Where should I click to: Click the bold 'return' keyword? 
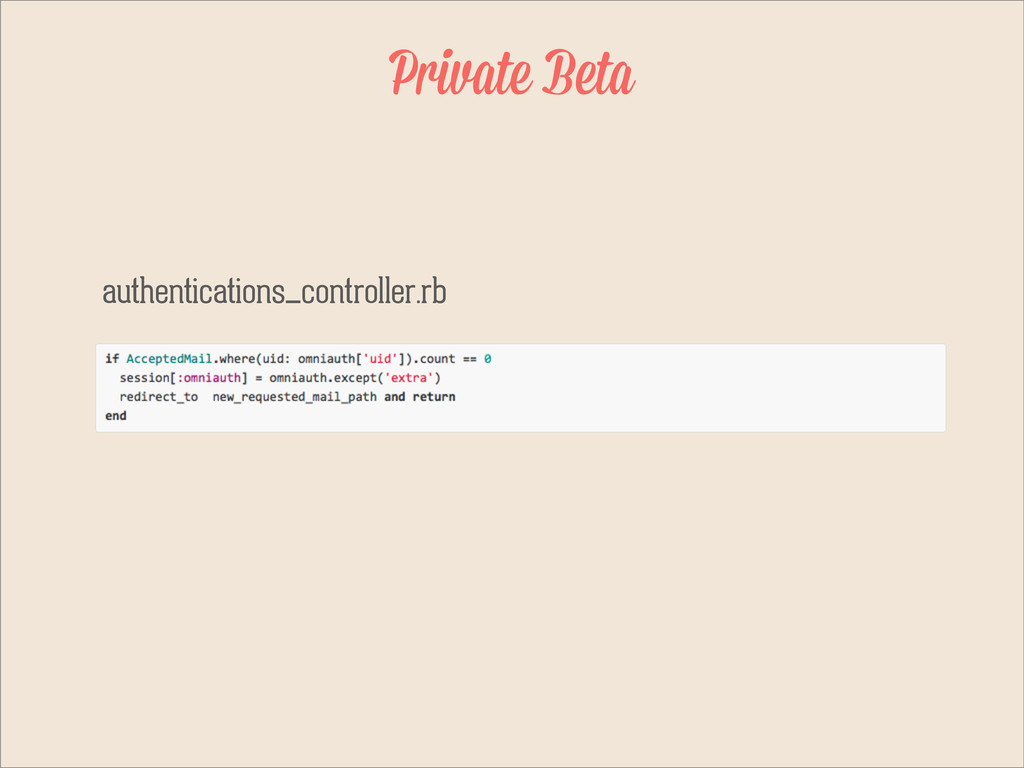coord(434,396)
